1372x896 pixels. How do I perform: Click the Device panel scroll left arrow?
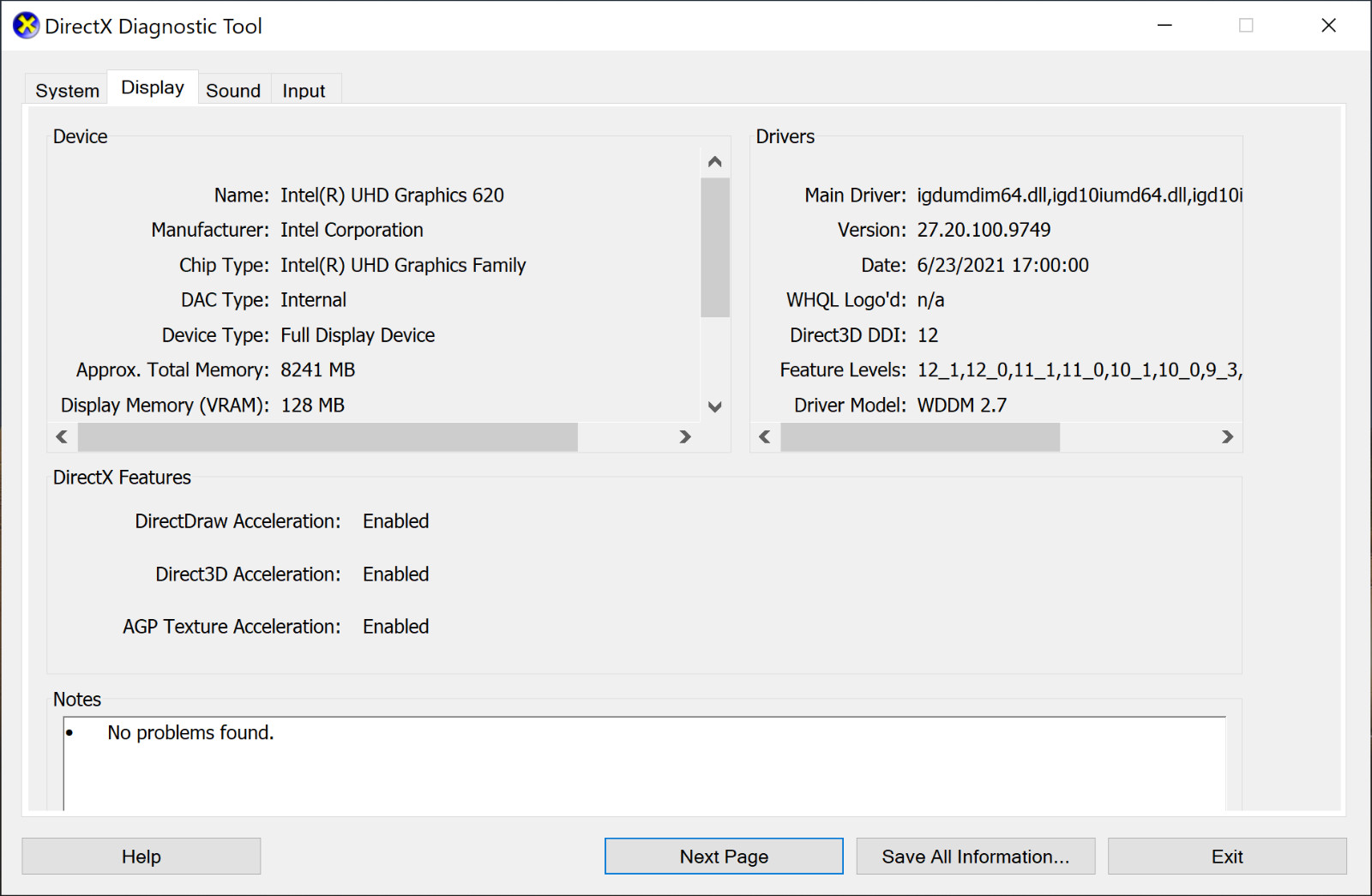pyautogui.click(x=62, y=436)
